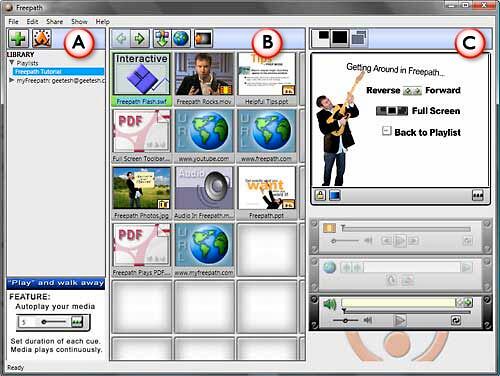
Task: Click the "Play" and walk away banner
Action: (56, 283)
